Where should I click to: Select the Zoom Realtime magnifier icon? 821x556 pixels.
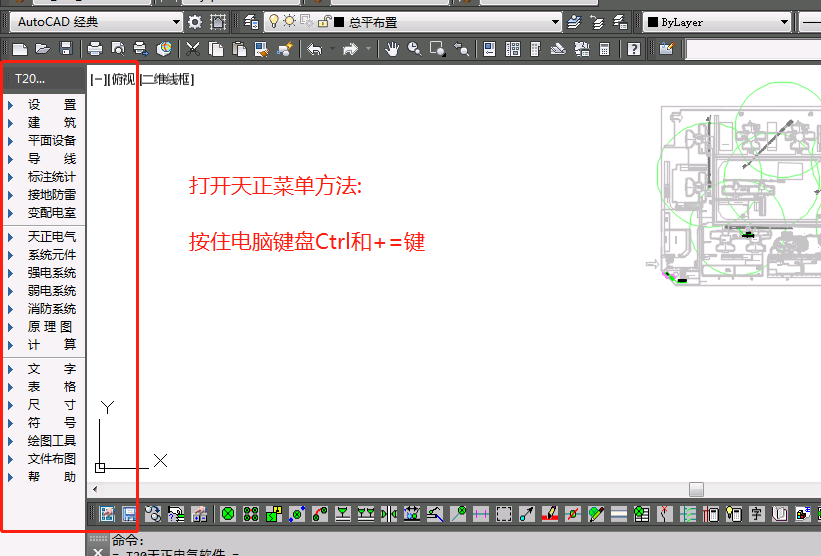tap(415, 49)
